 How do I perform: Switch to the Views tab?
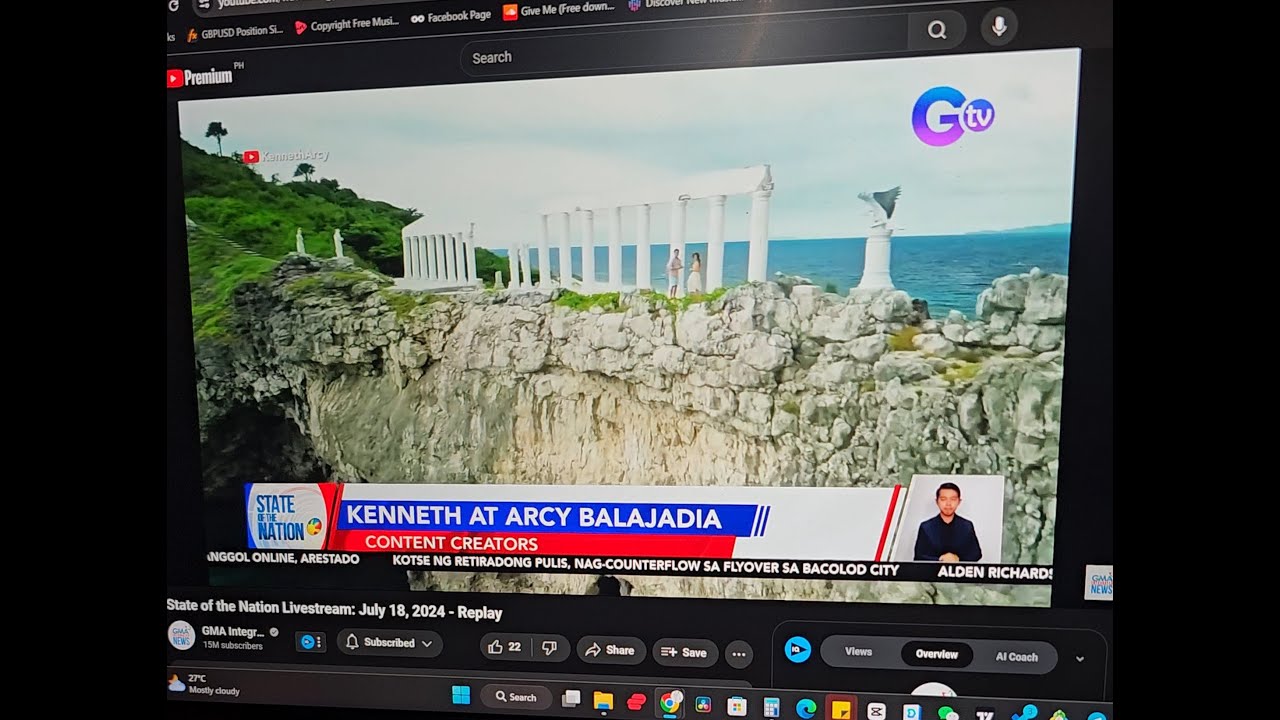859,652
